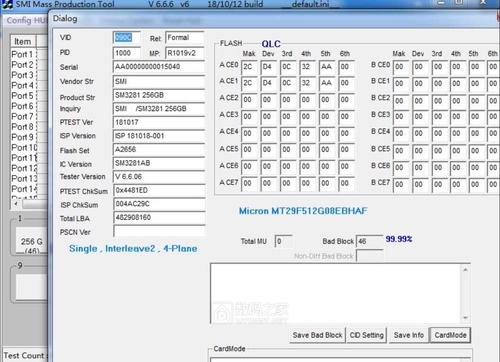
Task: Click the ISP ChkSum field
Action: click(x=159, y=204)
